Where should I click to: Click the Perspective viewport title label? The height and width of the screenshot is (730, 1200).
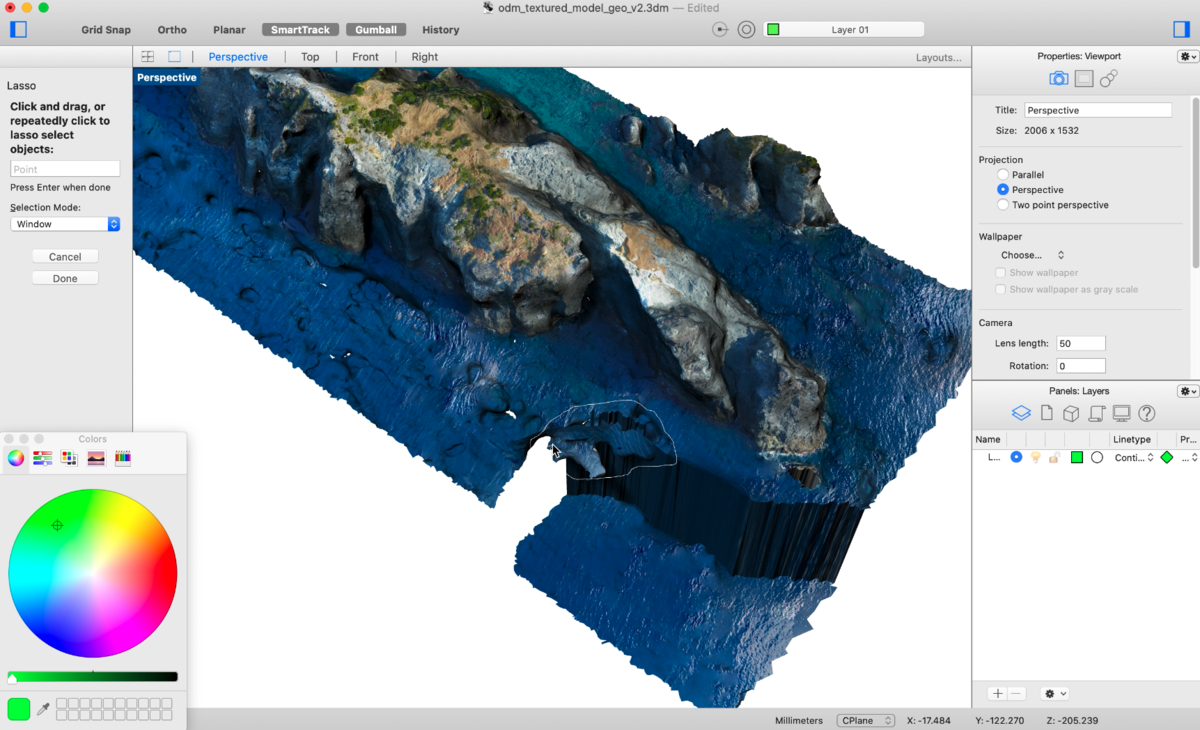point(166,77)
